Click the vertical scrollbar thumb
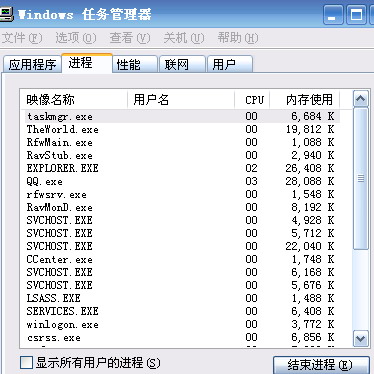374x374 pixels. [x=361, y=178]
